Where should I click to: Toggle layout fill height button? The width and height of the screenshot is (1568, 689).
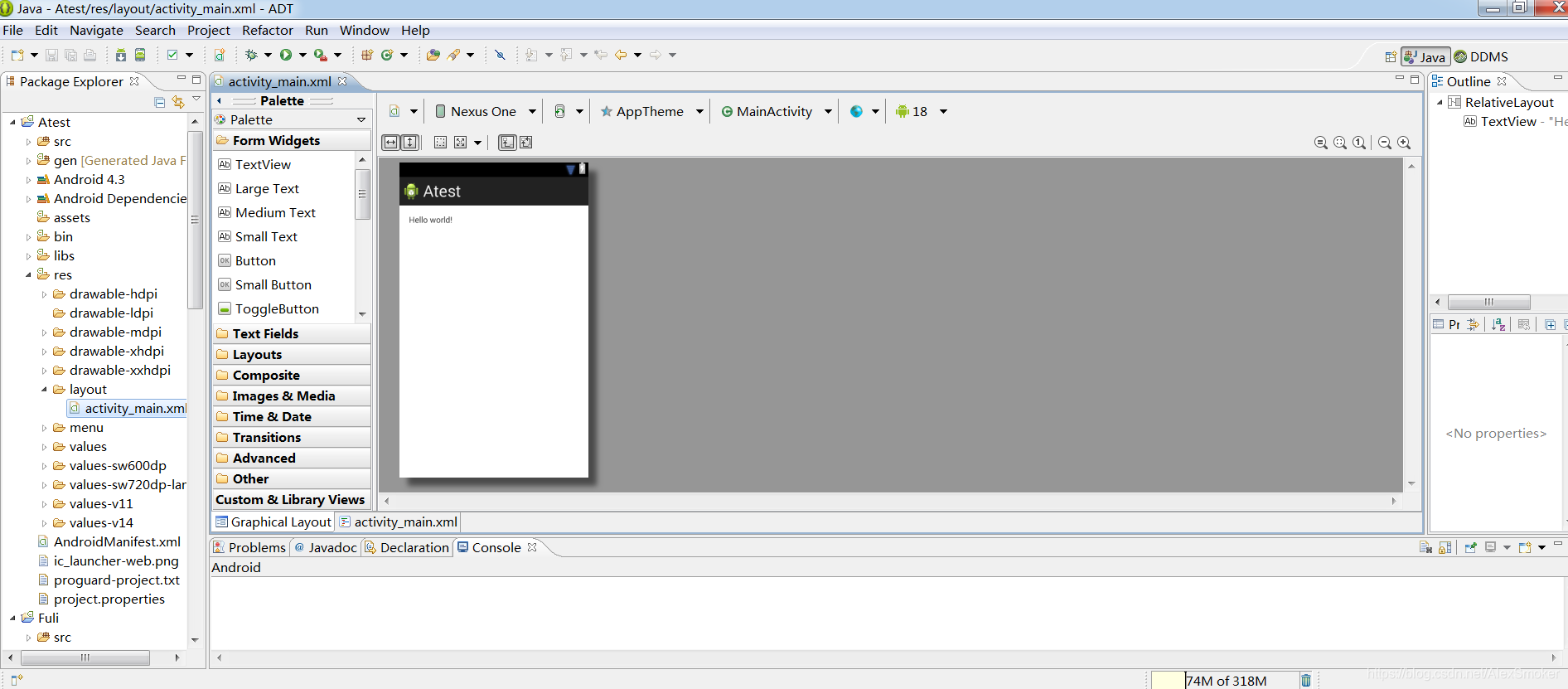(x=410, y=143)
